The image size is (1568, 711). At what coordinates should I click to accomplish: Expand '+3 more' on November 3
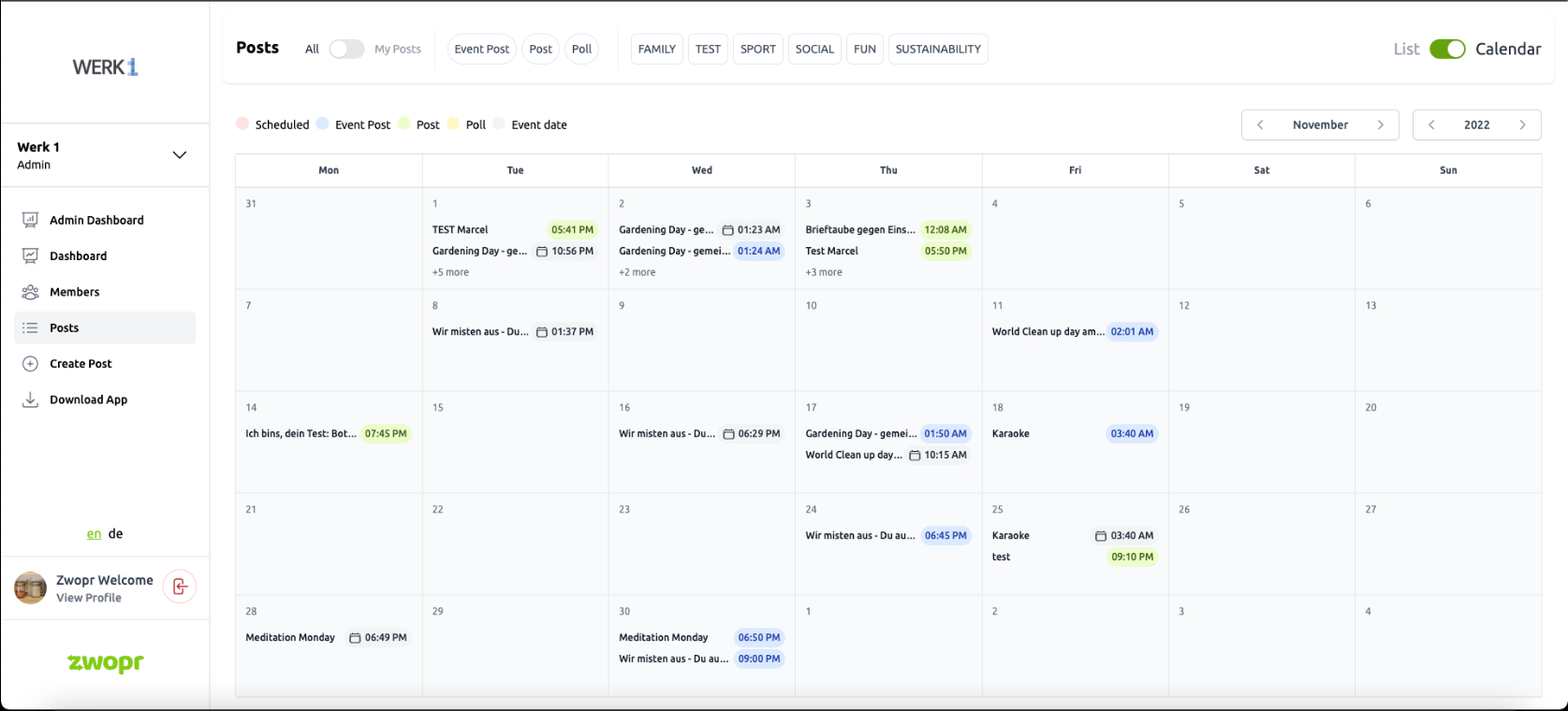click(824, 272)
